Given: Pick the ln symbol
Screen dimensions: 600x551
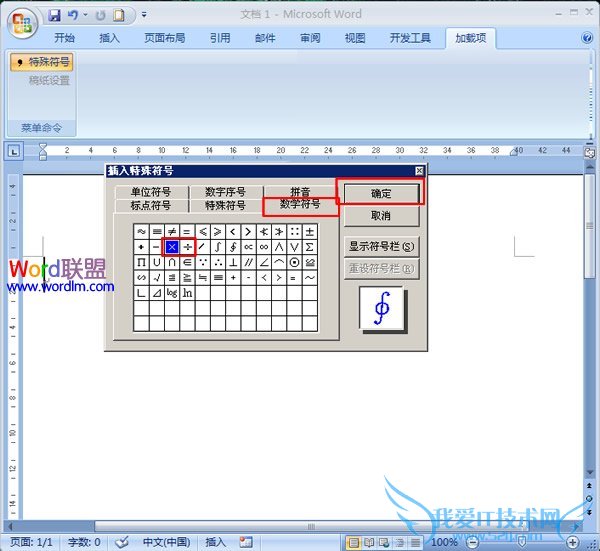Looking at the screenshot, I should (x=188, y=293).
